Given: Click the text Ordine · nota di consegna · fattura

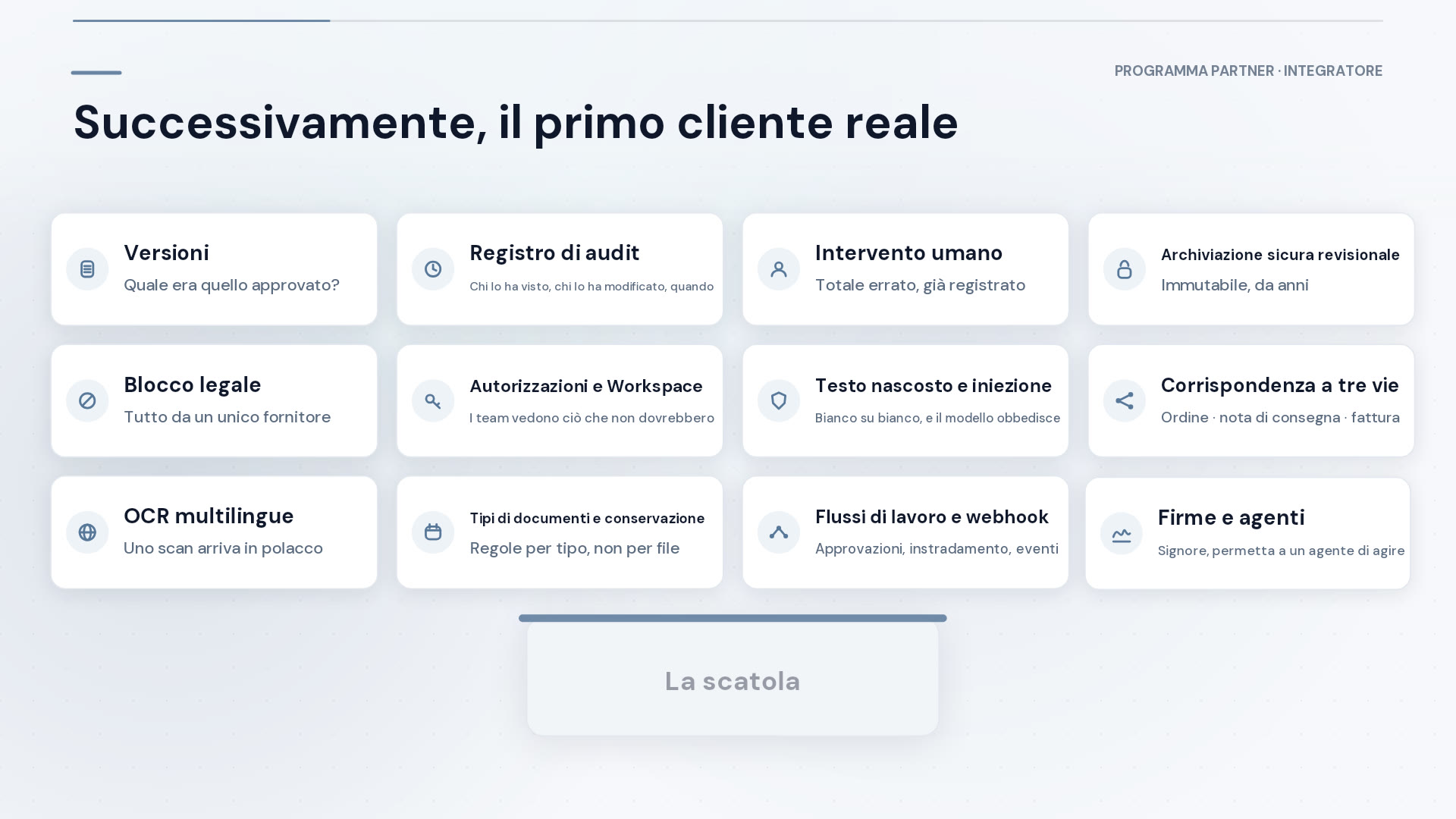Looking at the screenshot, I should point(1280,418).
